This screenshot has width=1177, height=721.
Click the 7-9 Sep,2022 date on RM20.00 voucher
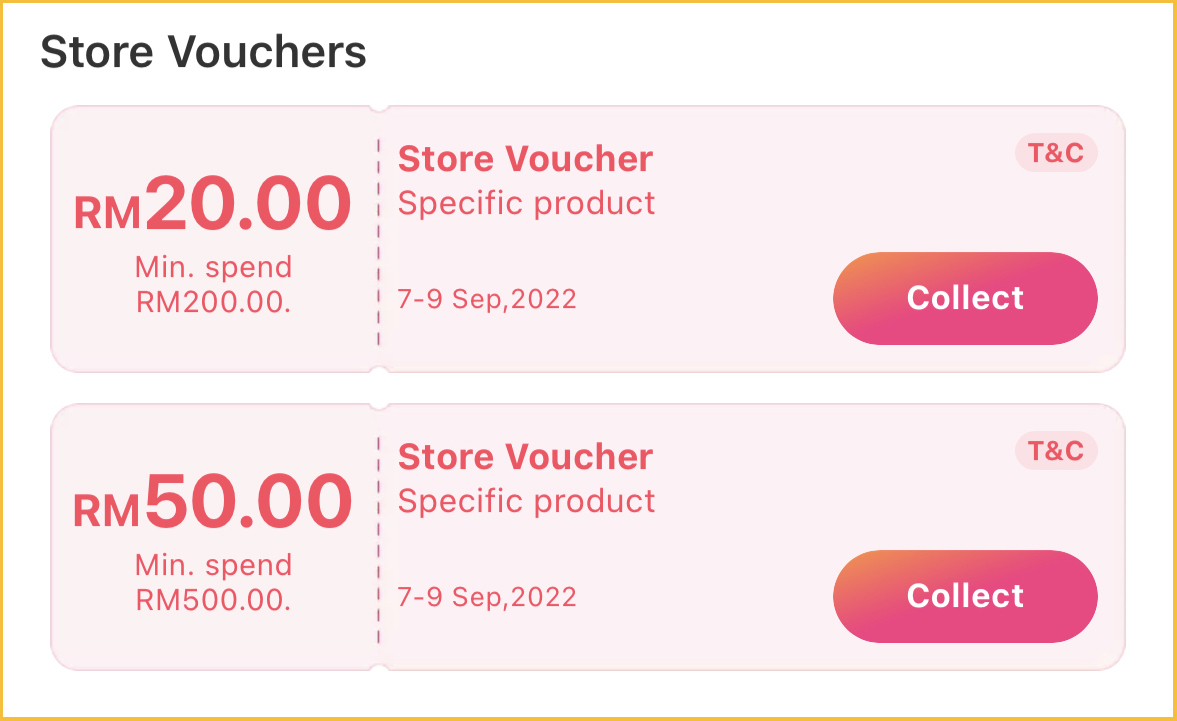coord(487,299)
